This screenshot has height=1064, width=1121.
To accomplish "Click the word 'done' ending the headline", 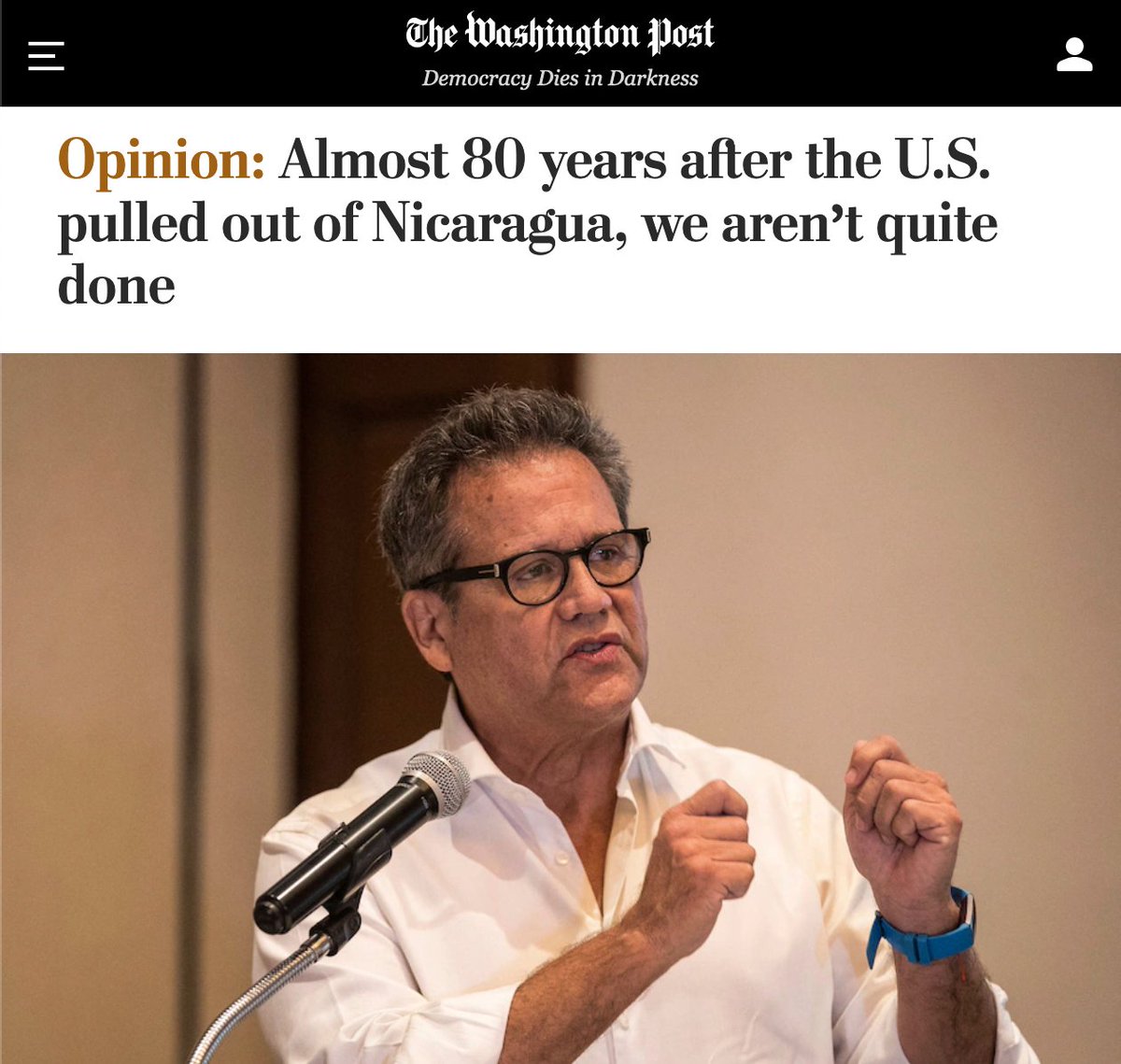I will click(117, 285).
